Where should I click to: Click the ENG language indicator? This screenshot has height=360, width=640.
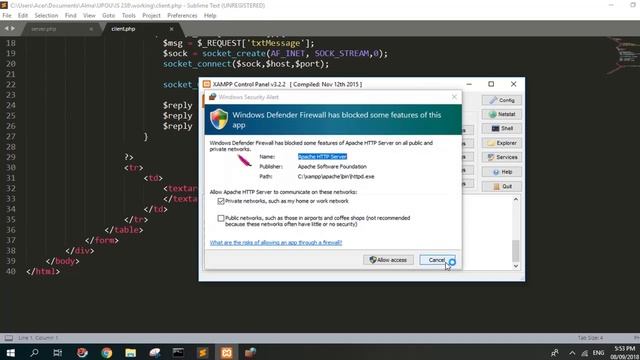click(598, 353)
